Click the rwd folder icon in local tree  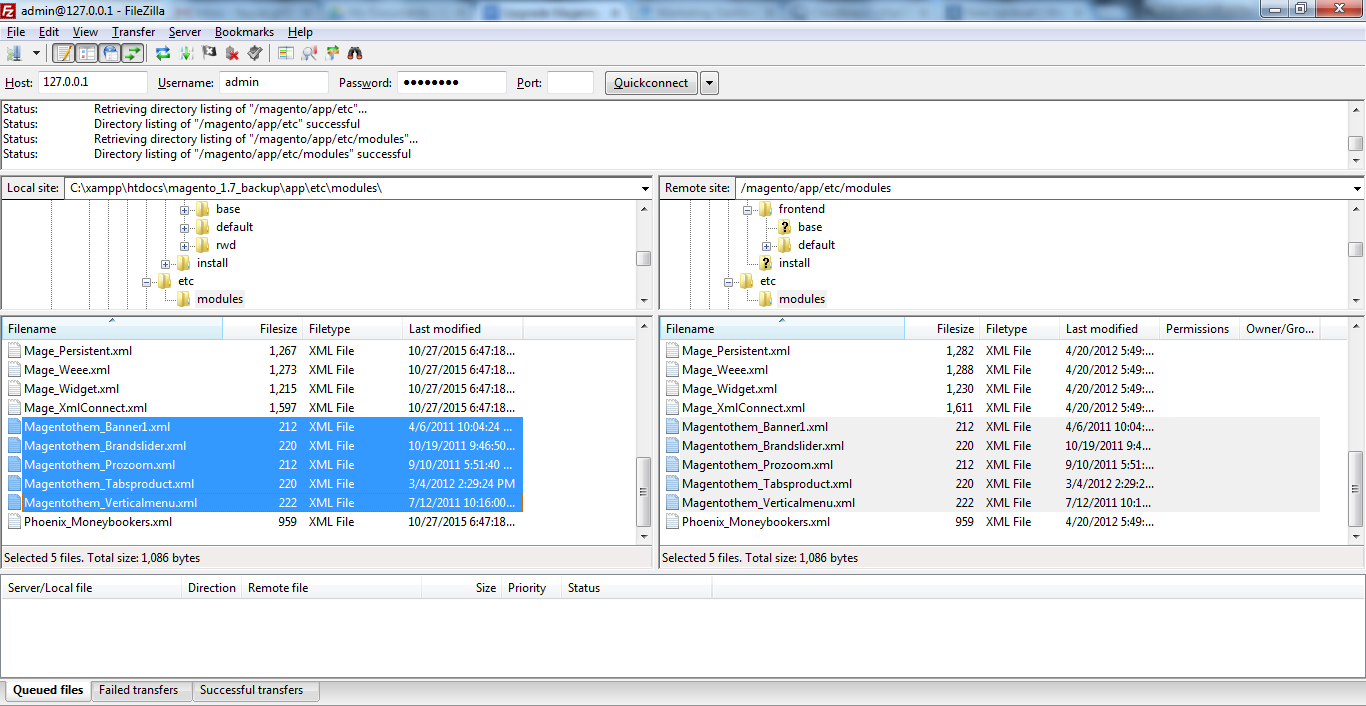pyautogui.click(x=203, y=245)
